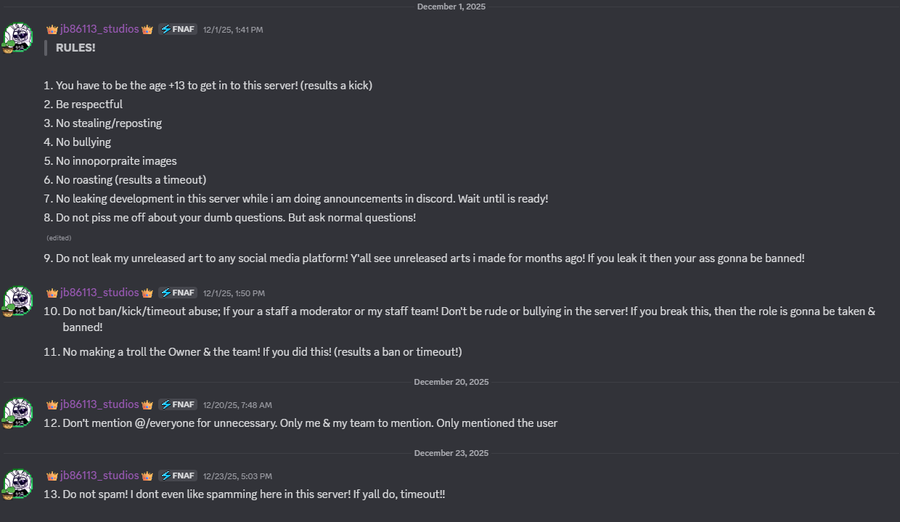Open jb86113_studios profile from the 1:41 PM message
The height and width of the screenshot is (522, 900).
[99, 30]
